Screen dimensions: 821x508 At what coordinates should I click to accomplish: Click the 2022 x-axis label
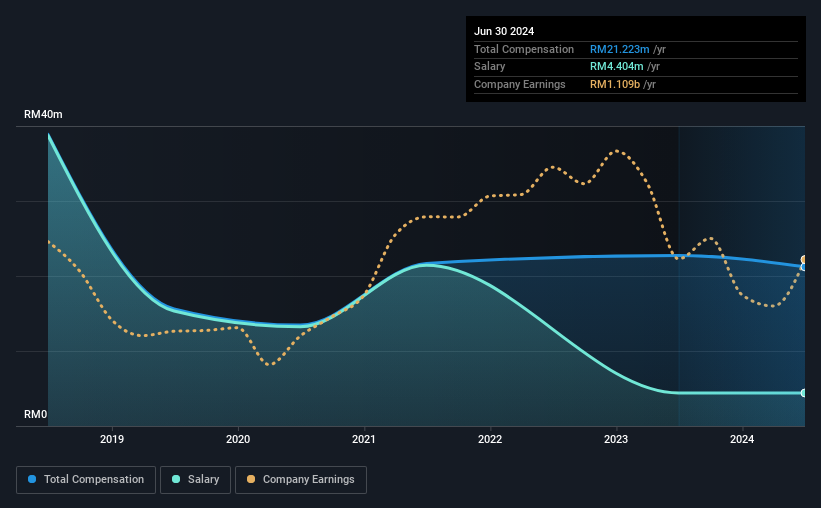490,439
